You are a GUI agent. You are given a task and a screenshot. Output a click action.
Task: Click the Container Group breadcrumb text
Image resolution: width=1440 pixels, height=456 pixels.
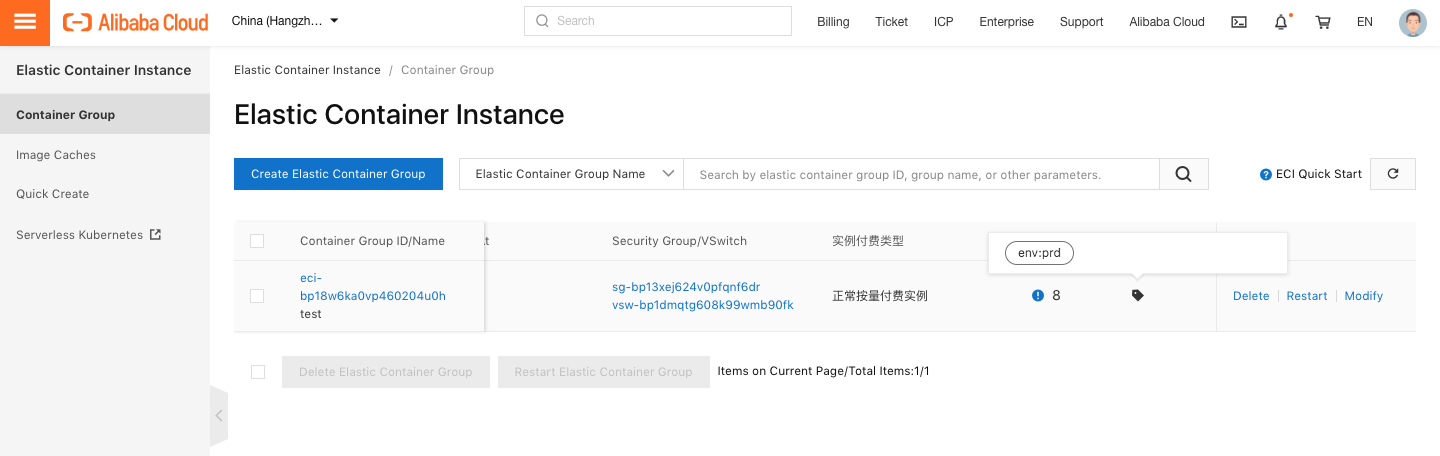[x=447, y=70]
